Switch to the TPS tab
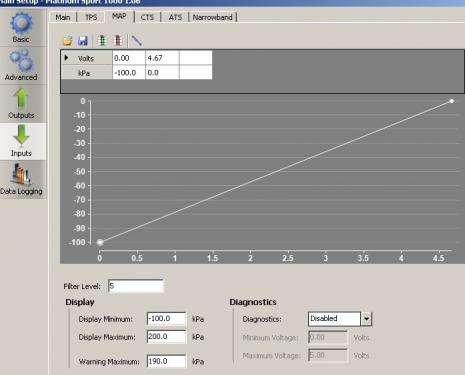Screen dimensions: 465x375 pos(91,17)
